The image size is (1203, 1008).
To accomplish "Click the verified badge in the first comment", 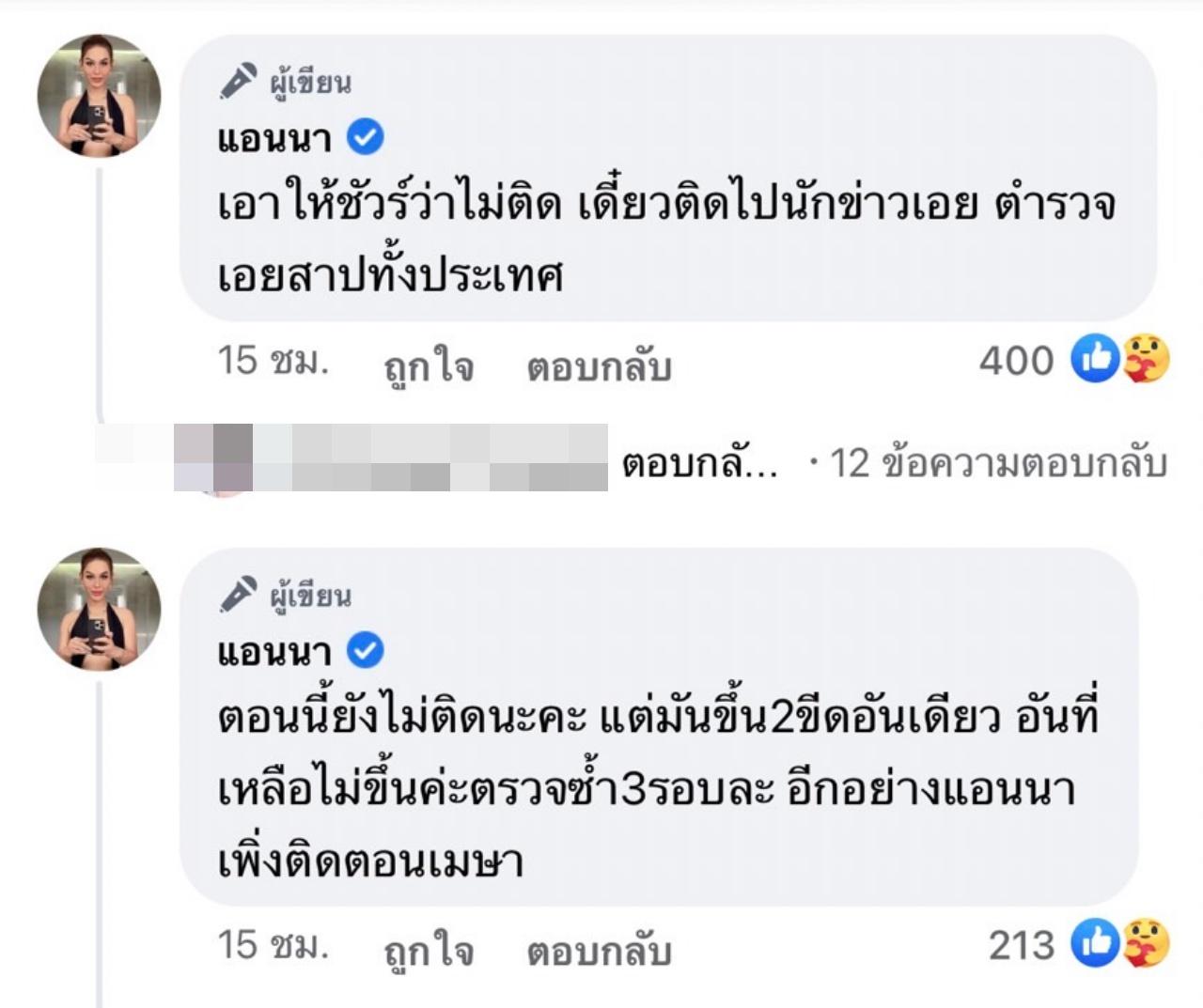I will pos(365,138).
